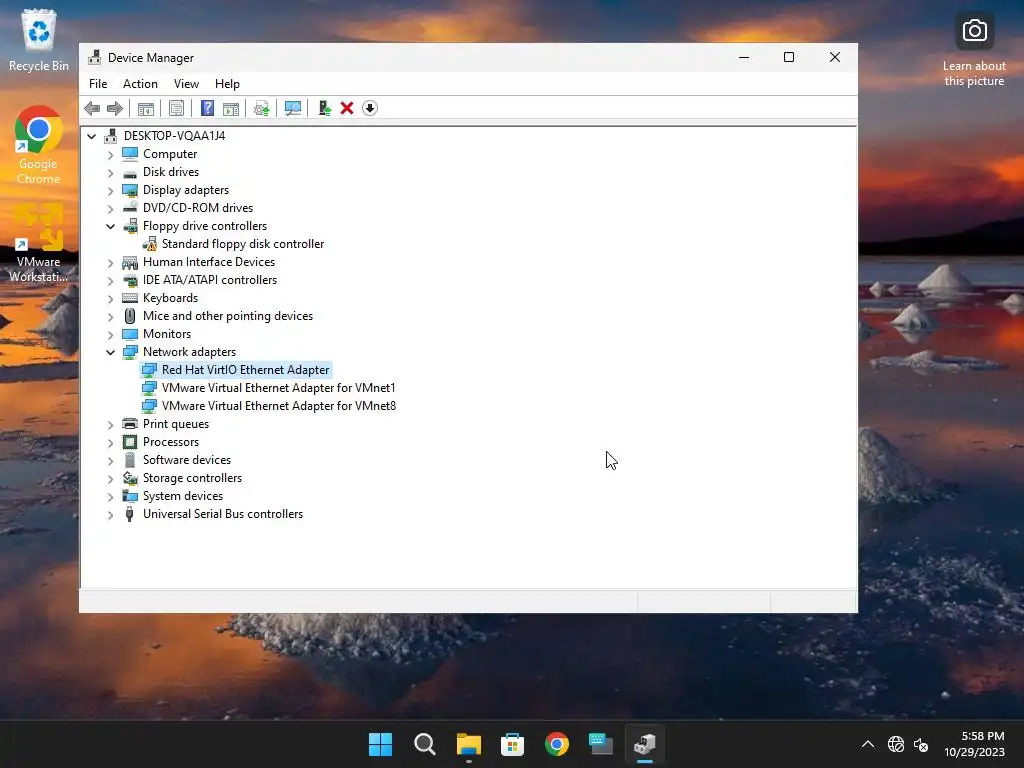Open the clock showing 5:58 PM

tap(974, 744)
